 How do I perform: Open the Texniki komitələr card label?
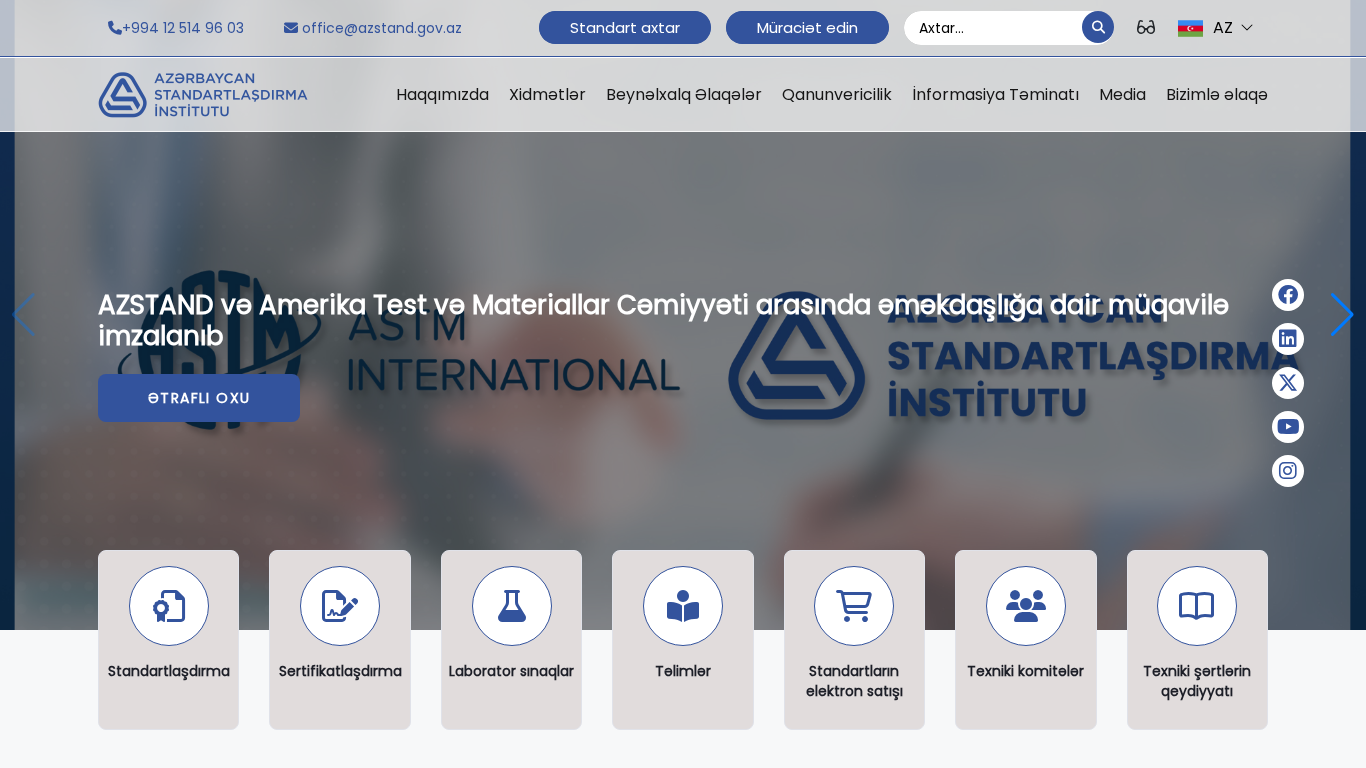1026,671
